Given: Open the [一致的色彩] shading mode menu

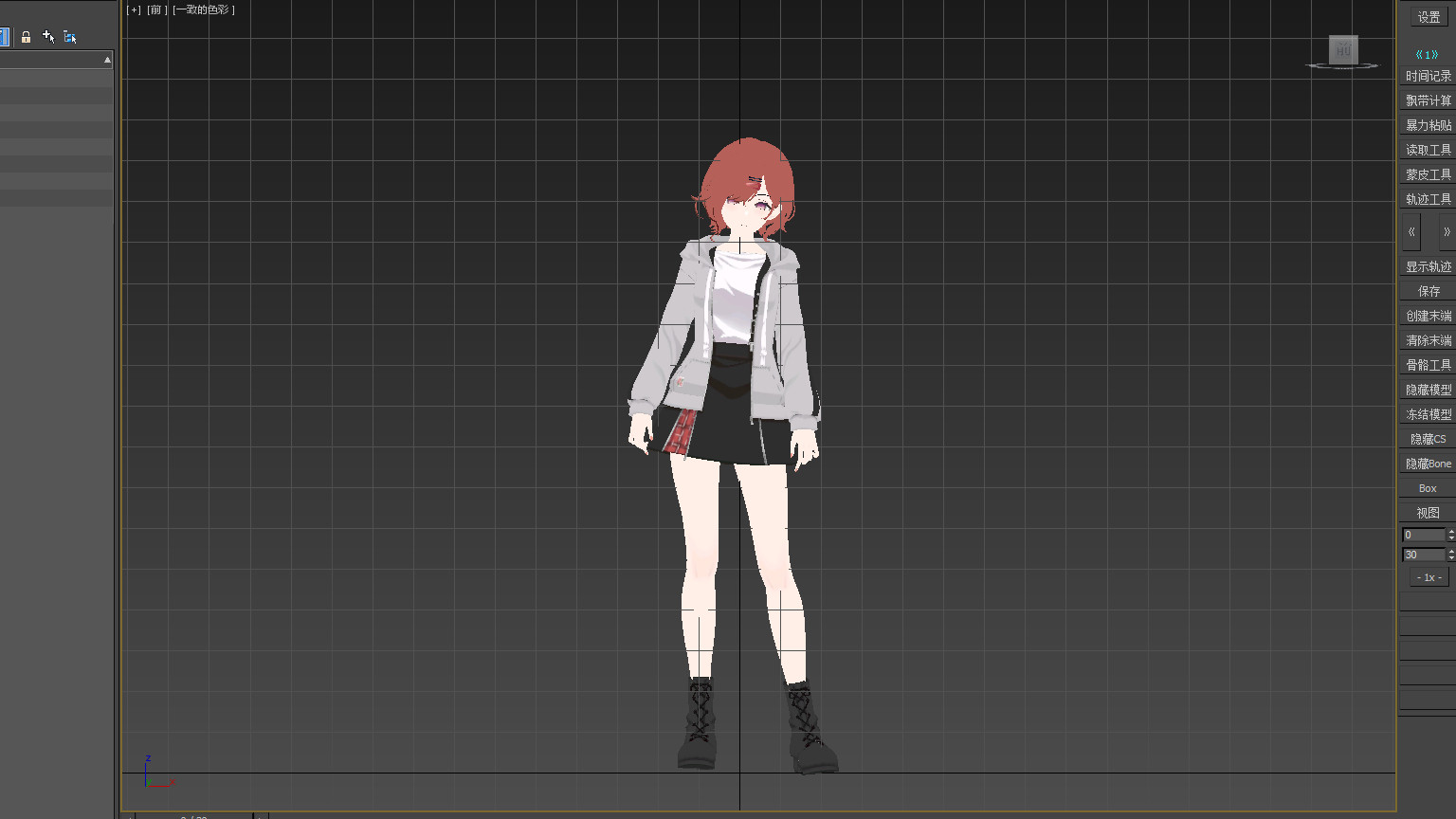Looking at the screenshot, I should pos(204,9).
